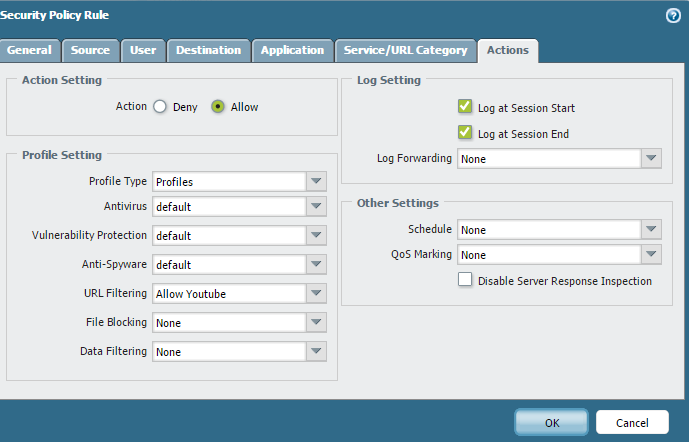This screenshot has width=689, height=442.
Task: Click the help question mark icon
Action: tap(673, 15)
